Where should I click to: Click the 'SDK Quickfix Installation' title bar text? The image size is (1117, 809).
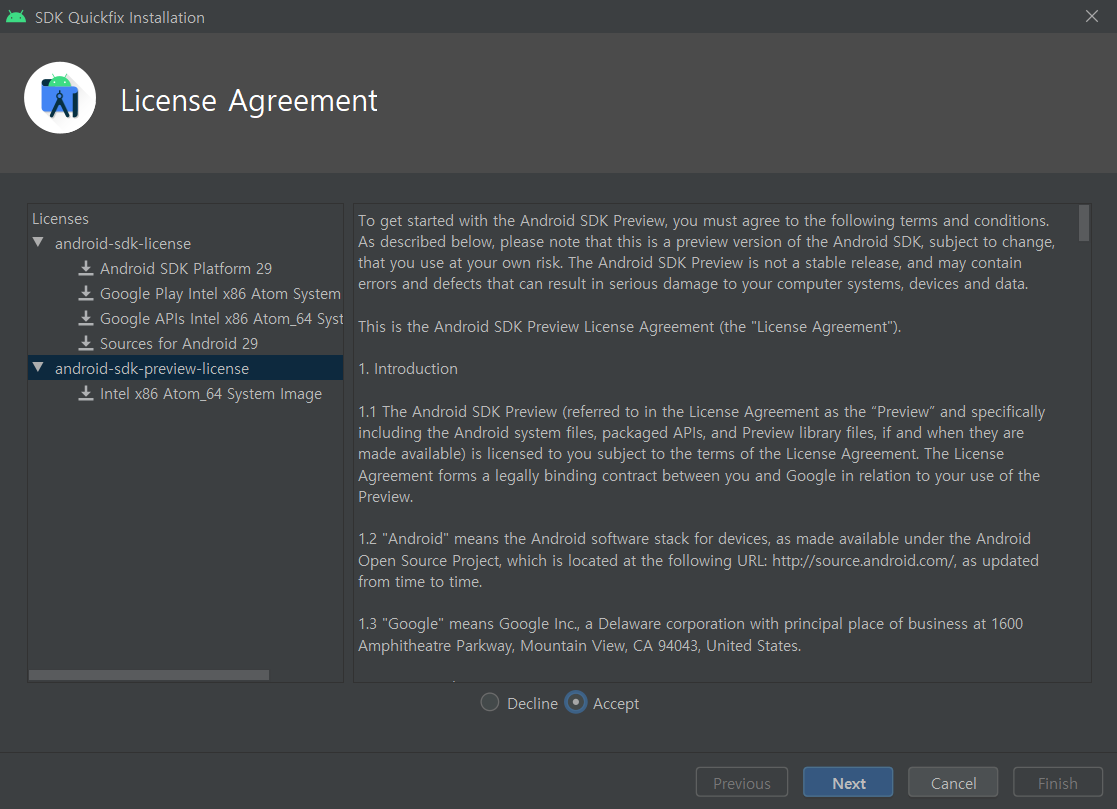pyautogui.click(x=120, y=17)
